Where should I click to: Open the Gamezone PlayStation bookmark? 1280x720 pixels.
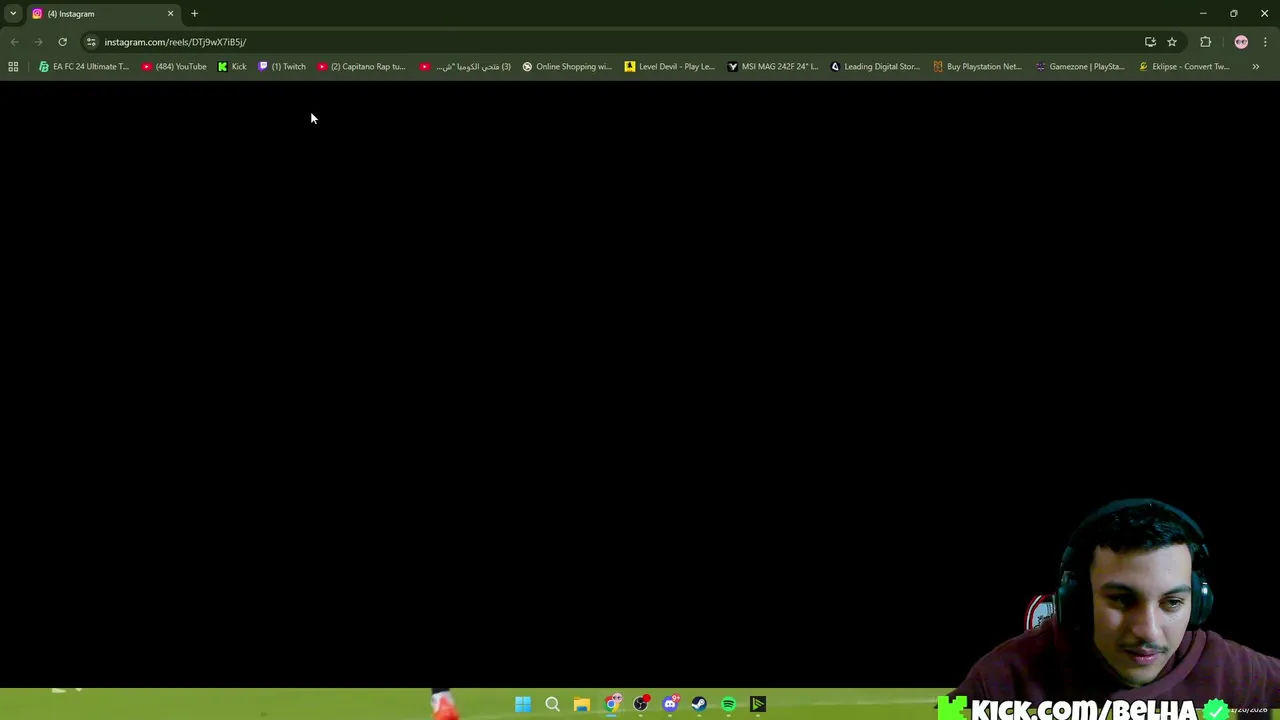pyautogui.click(x=1080, y=67)
